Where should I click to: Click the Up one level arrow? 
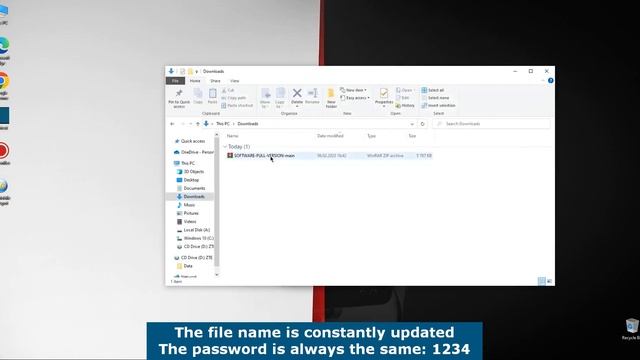pyautogui.click(x=198, y=124)
